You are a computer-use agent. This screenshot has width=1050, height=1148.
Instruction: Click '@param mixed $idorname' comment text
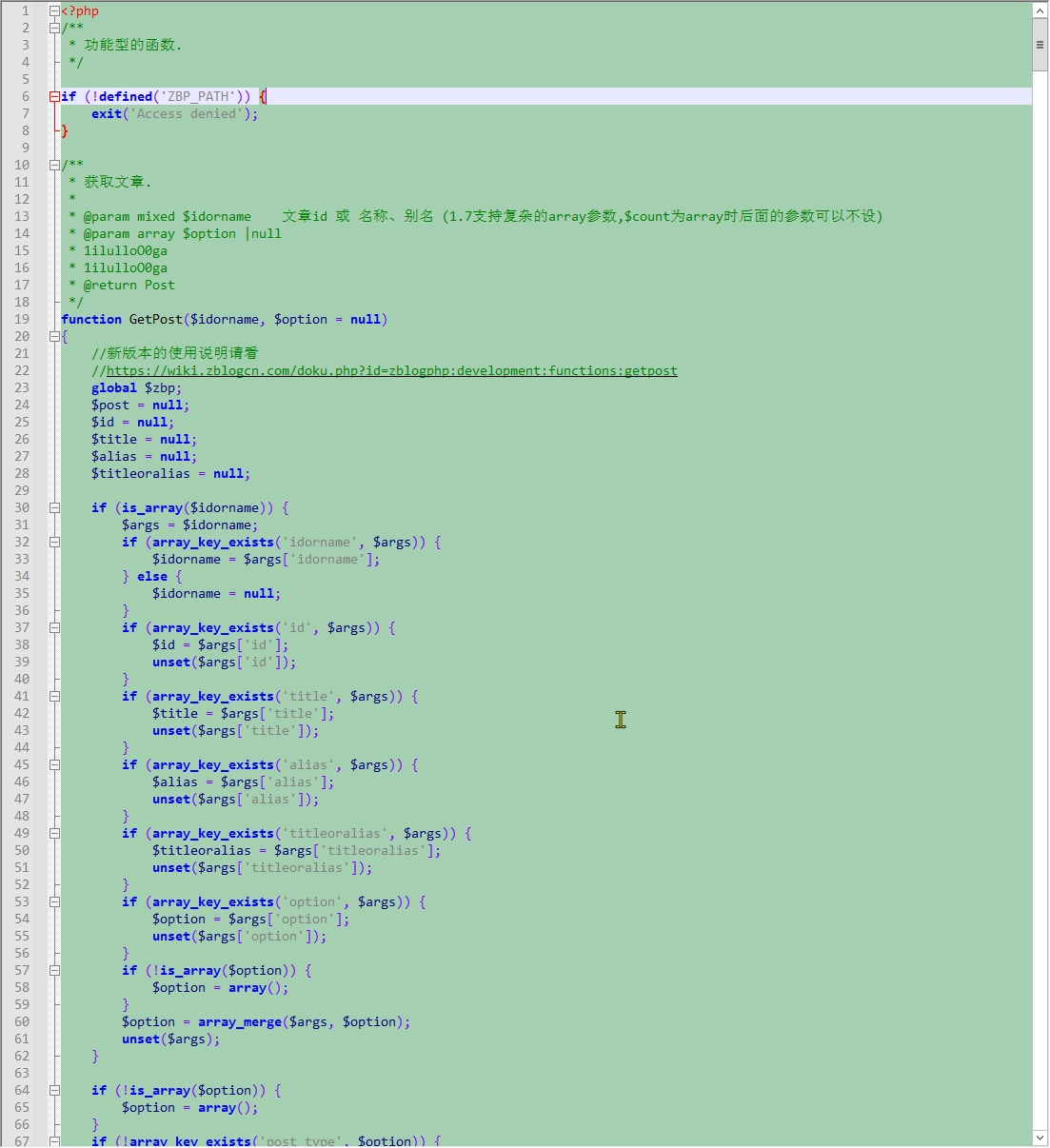tap(168, 216)
